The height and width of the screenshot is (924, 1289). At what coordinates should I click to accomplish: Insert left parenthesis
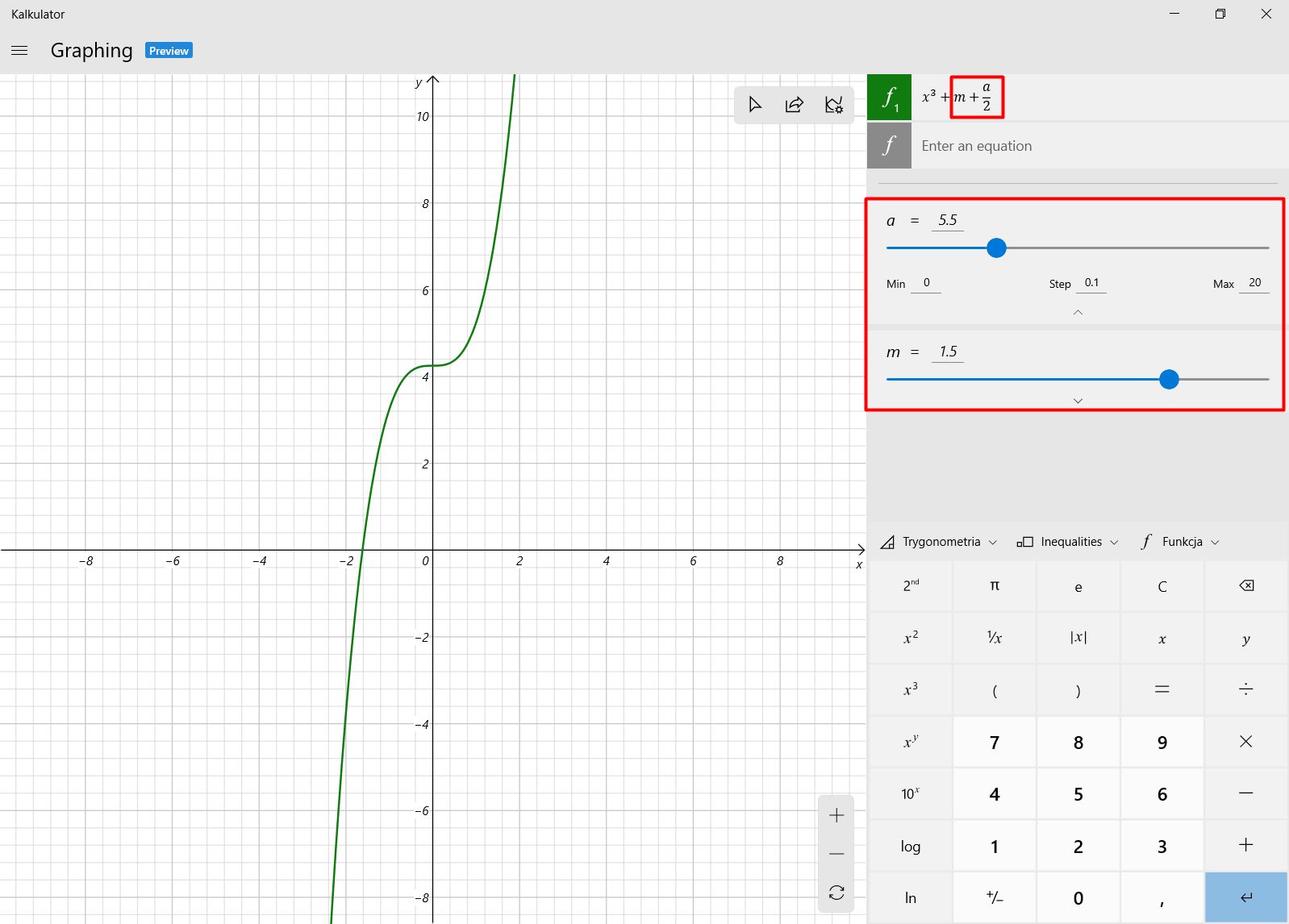tap(995, 690)
